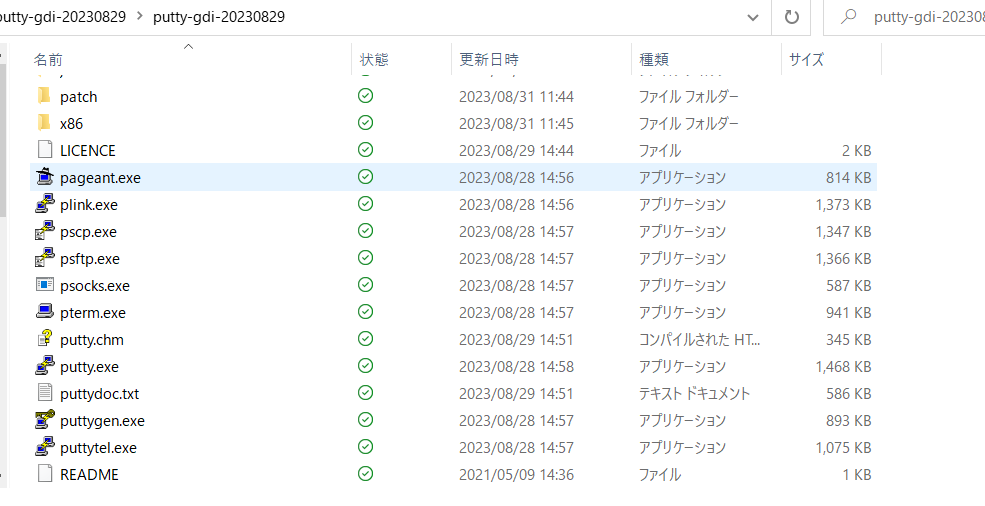Sort by 種類 column header
Screen dimensions: 985x506
[x=654, y=60]
